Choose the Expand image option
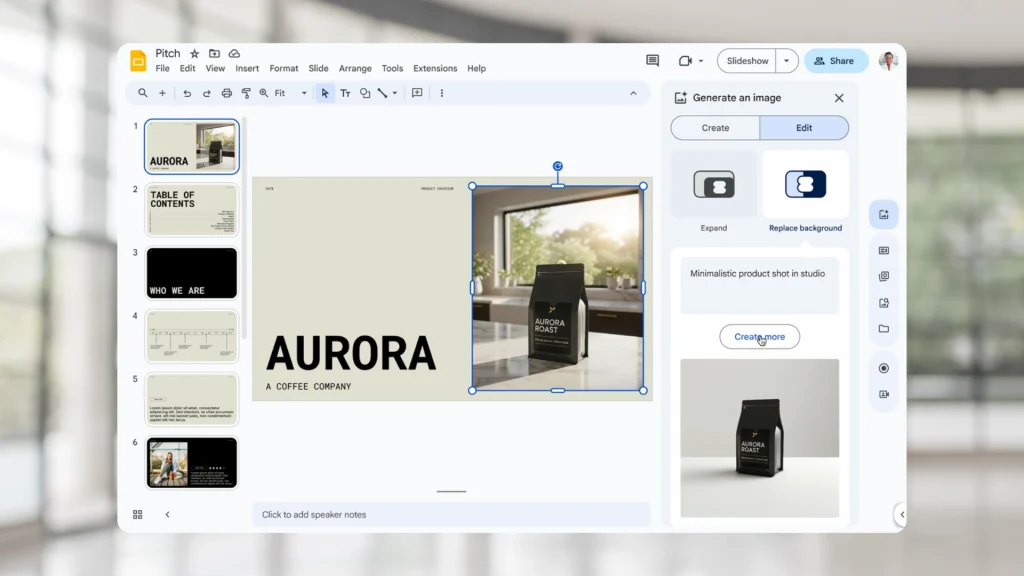 point(714,185)
